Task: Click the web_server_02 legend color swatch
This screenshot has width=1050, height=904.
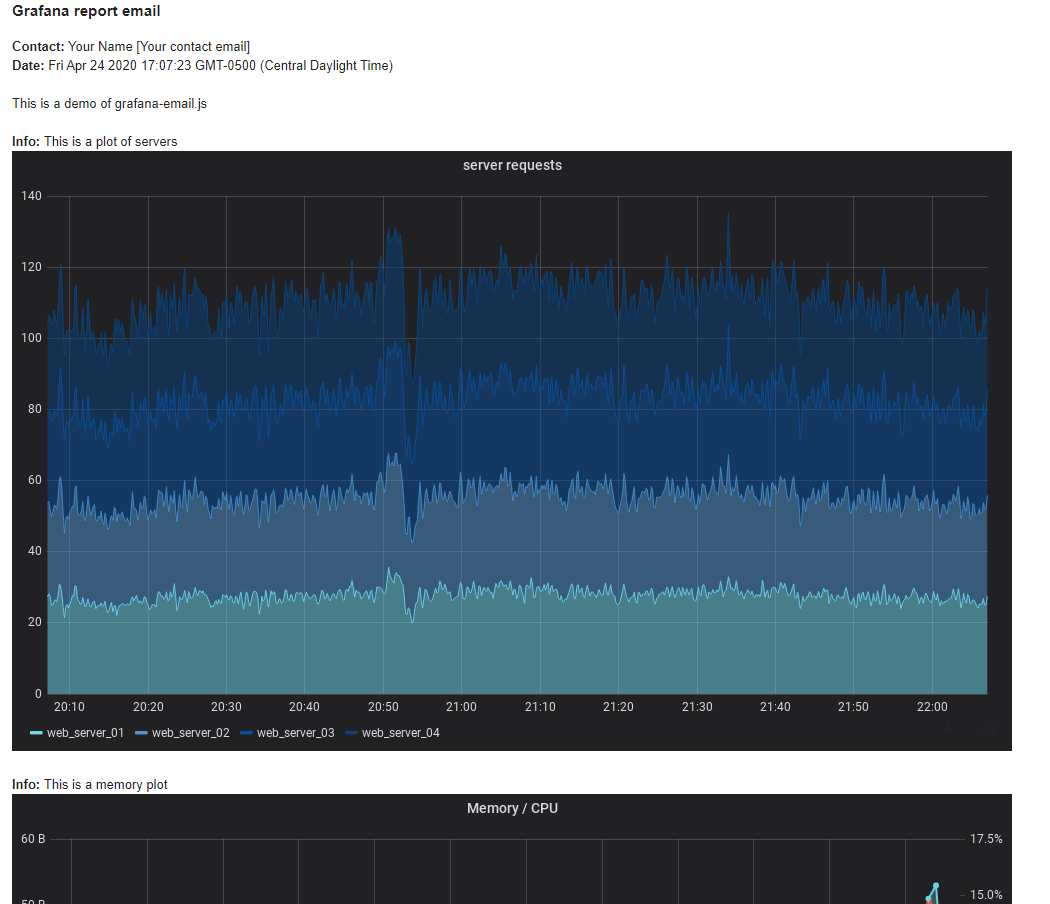Action: point(141,733)
